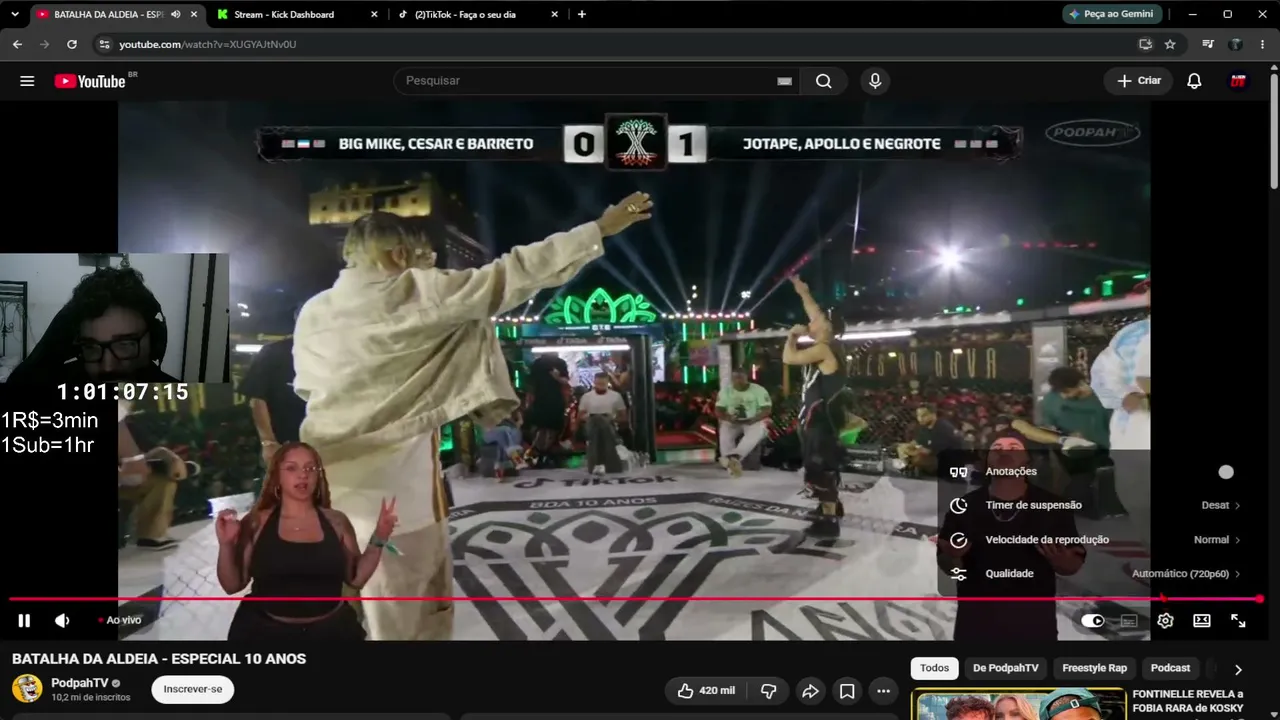The height and width of the screenshot is (720, 1280).
Task: Enter fullscreen mode
Action: tap(1238, 621)
